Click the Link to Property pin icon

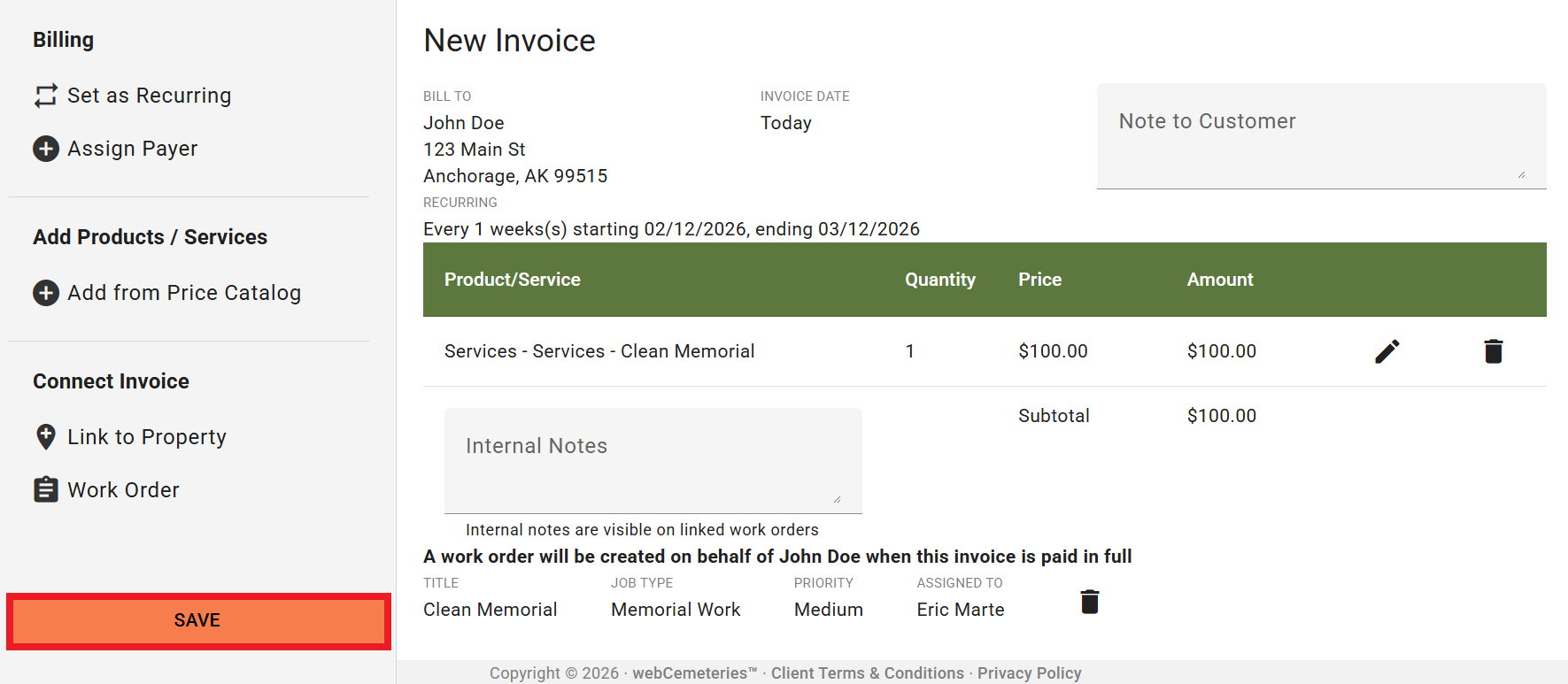46,437
